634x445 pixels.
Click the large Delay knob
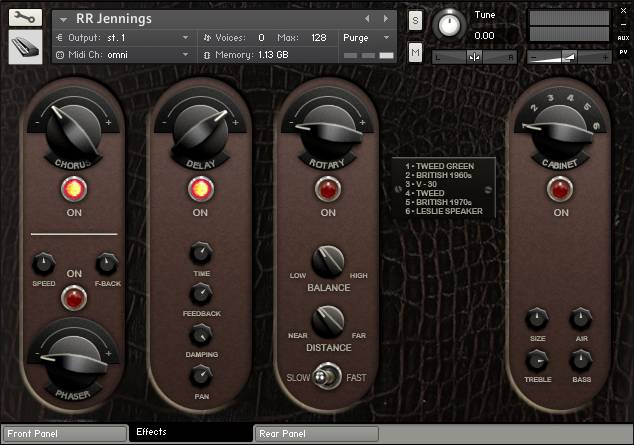(201, 131)
